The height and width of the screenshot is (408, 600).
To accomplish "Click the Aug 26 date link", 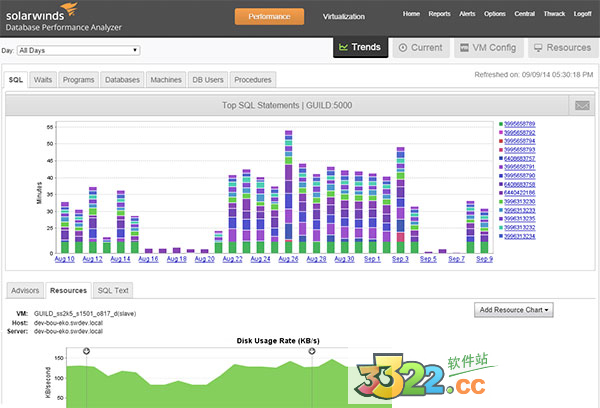I will pos(289,259).
